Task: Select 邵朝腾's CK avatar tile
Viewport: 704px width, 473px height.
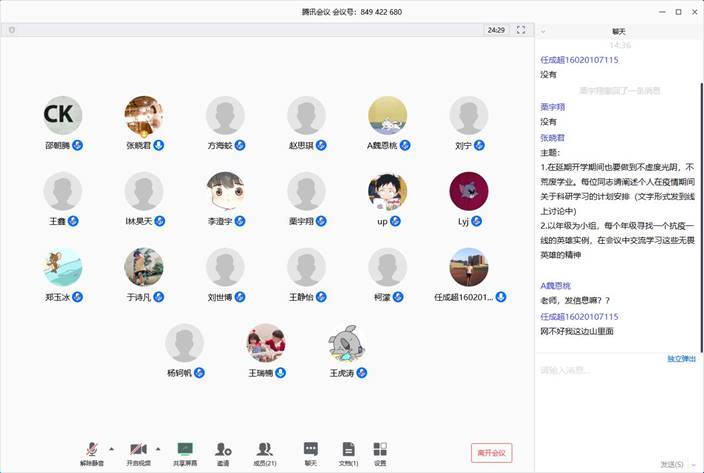Action: (63, 115)
